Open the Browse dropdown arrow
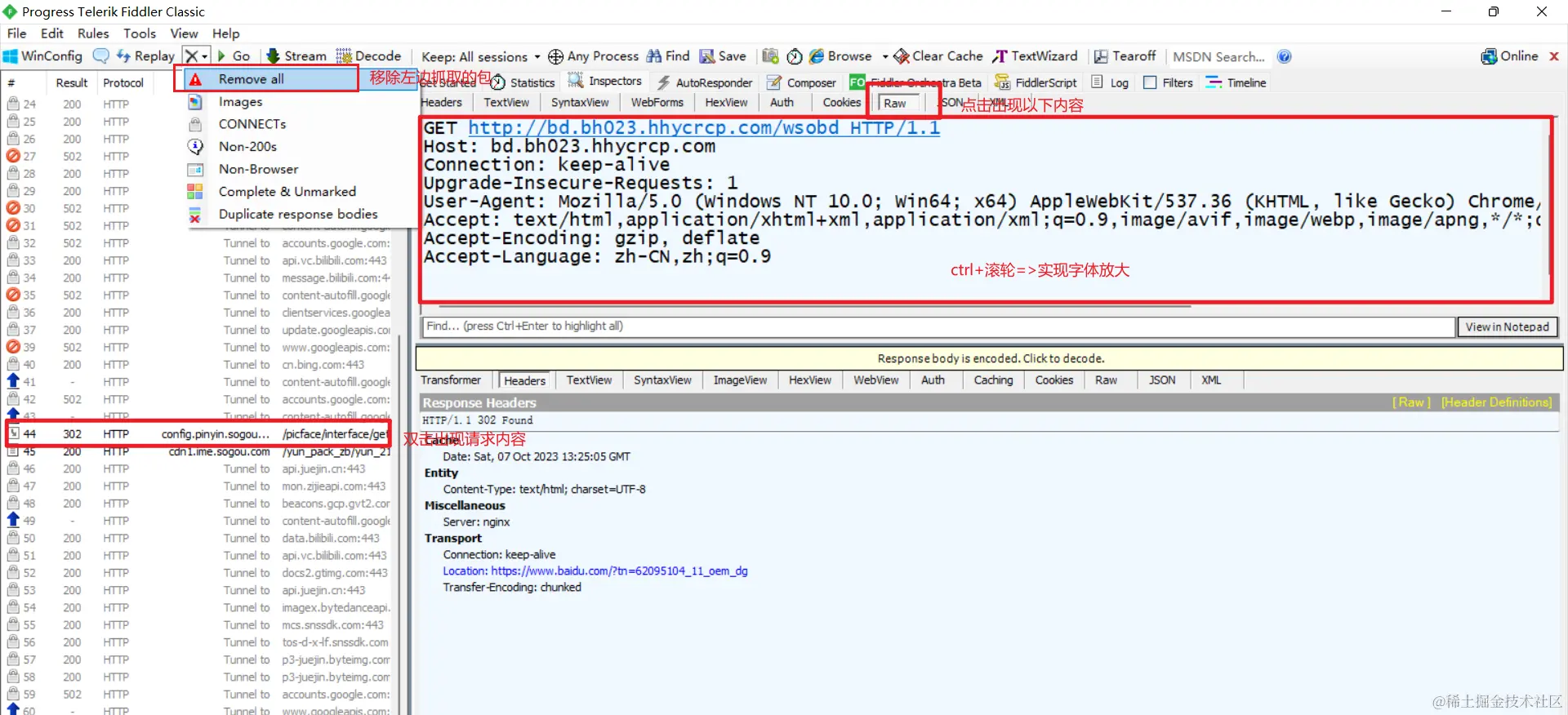The height and width of the screenshot is (715, 1568). (885, 56)
